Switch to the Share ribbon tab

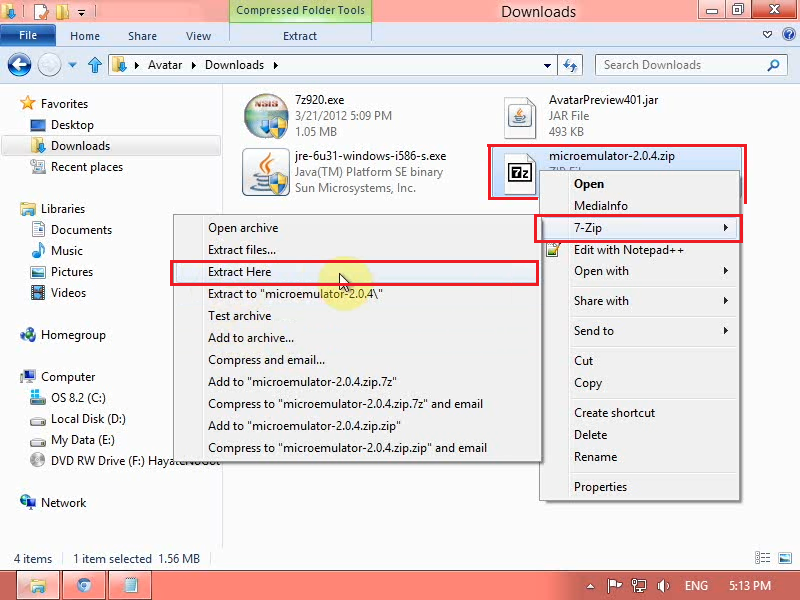click(x=142, y=36)
